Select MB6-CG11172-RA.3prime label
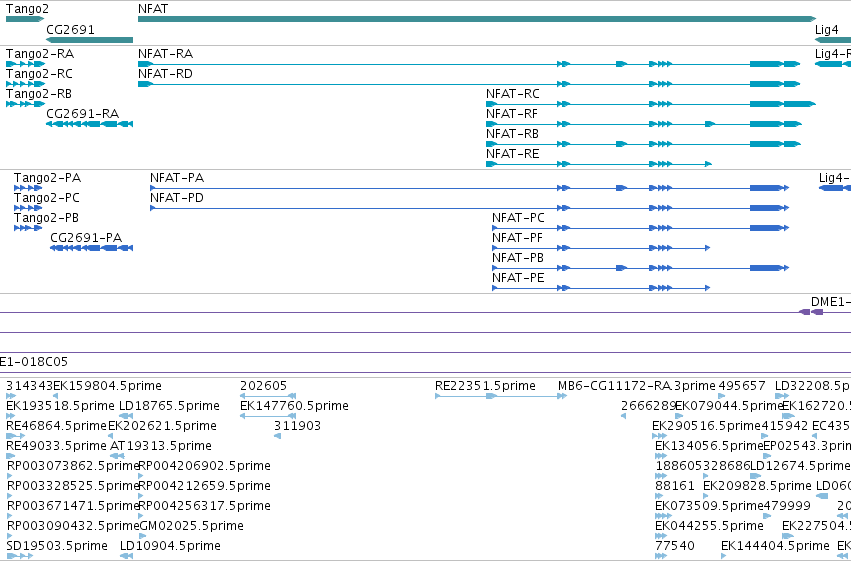Screen dimensions: 851x561 (x=637, y=386)
